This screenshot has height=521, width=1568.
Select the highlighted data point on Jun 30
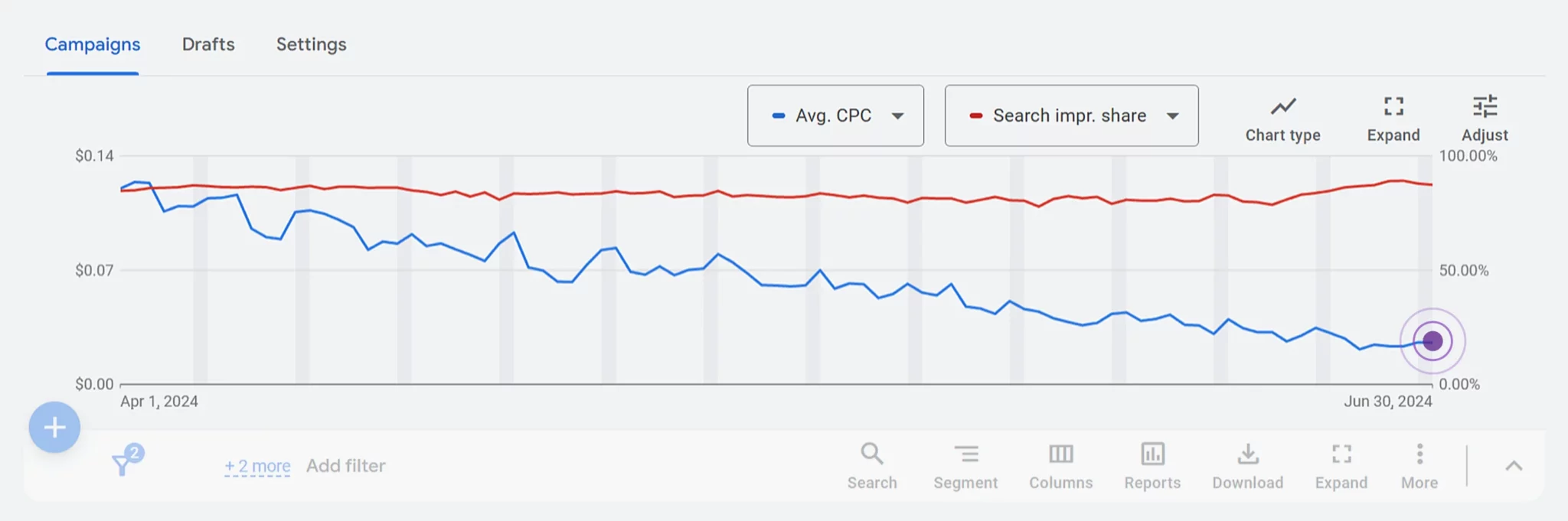1431,341
